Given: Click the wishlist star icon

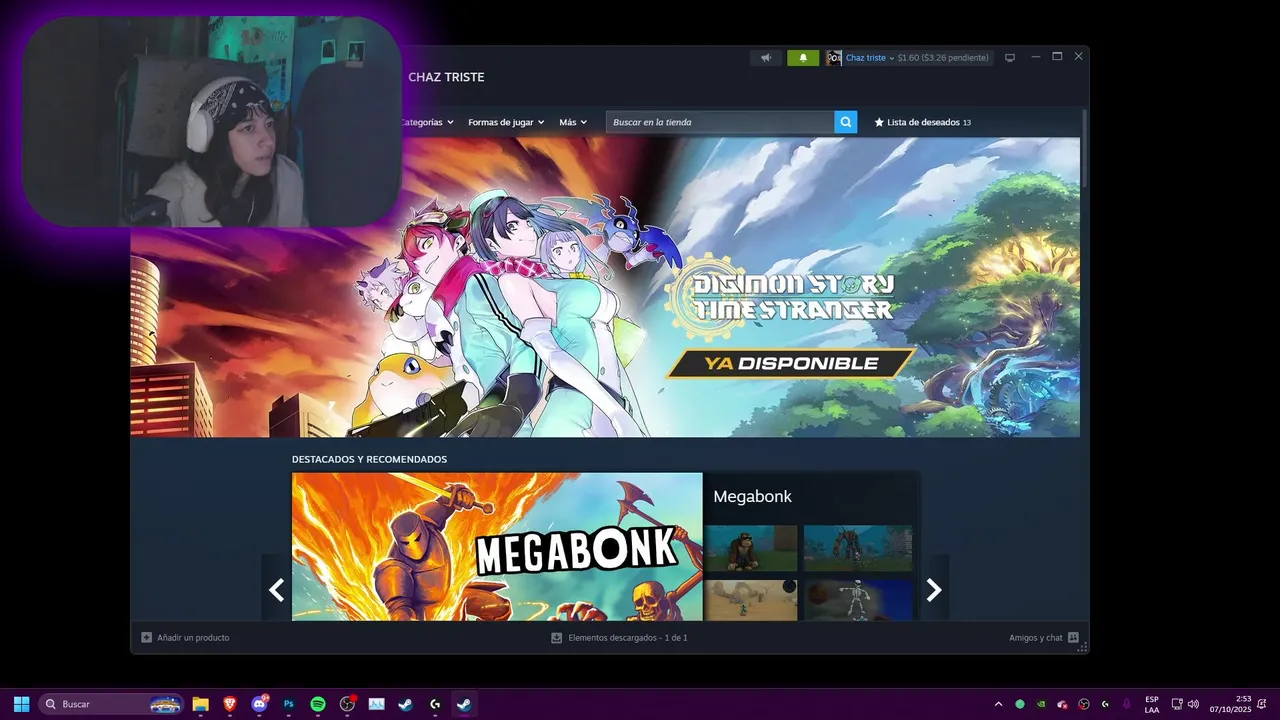Looking at the screenshot, I should (x=879, y=122).
